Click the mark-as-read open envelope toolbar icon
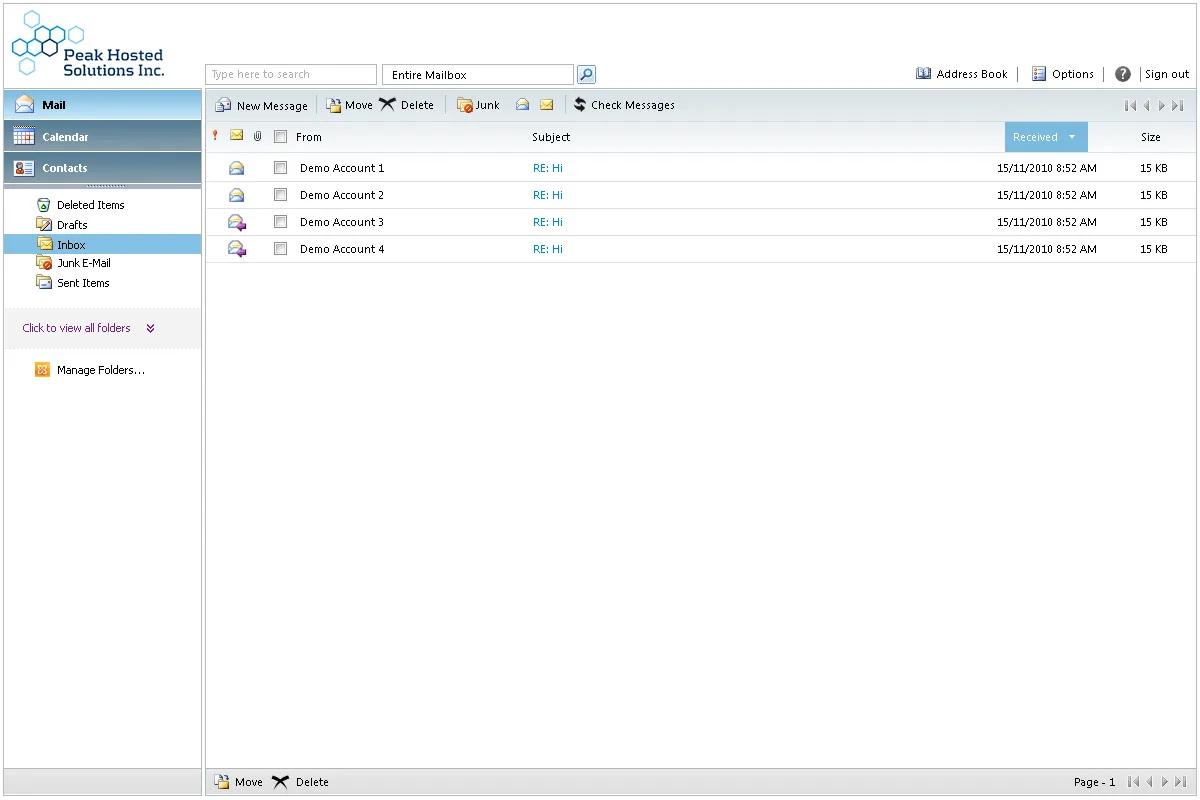 point(522,105)
